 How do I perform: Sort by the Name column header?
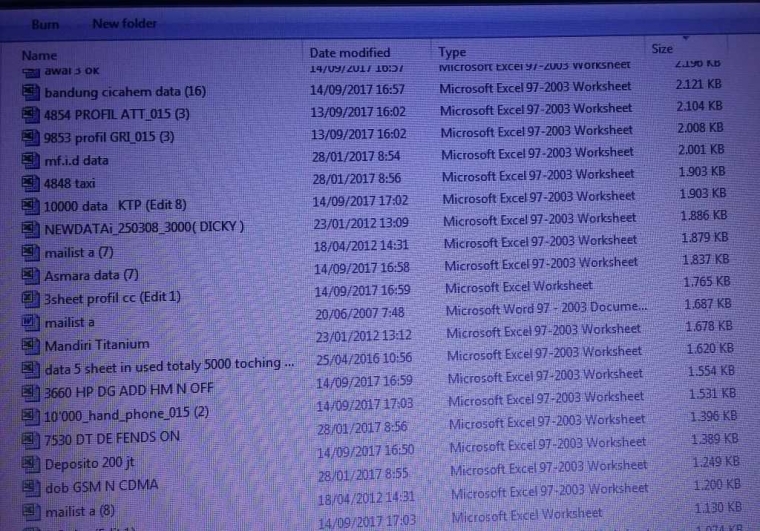coord(39,56)
